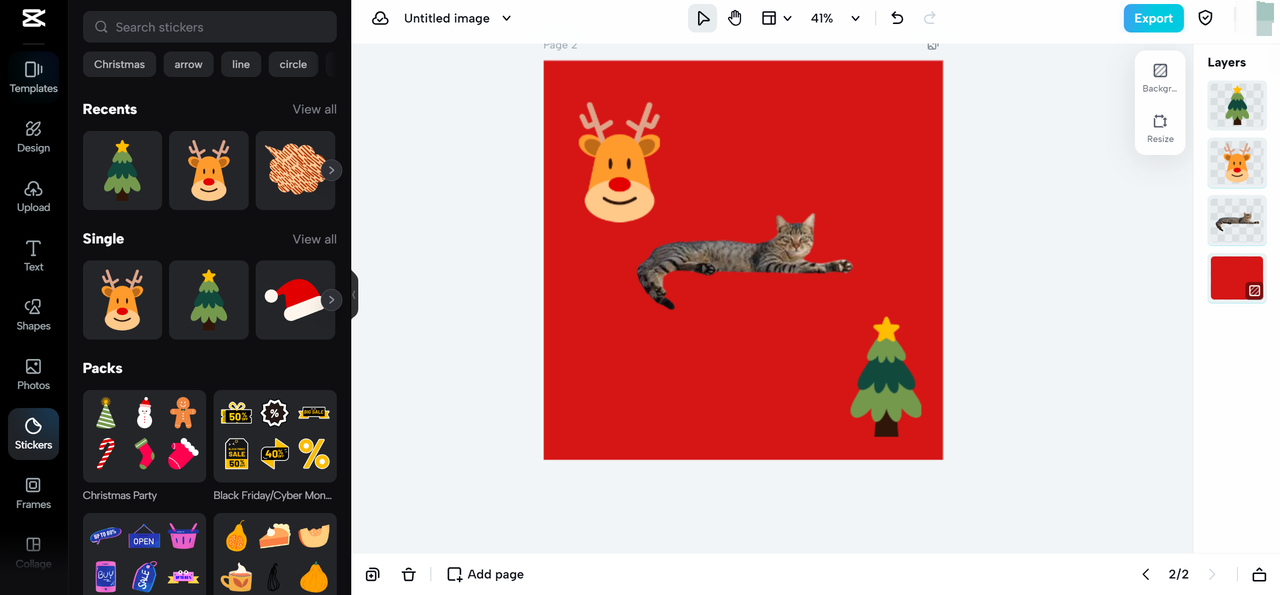1280x595 pixels.
Task: Select the Stickers sidebar tab
Action: pyautogui.click(x=33, y=434)
